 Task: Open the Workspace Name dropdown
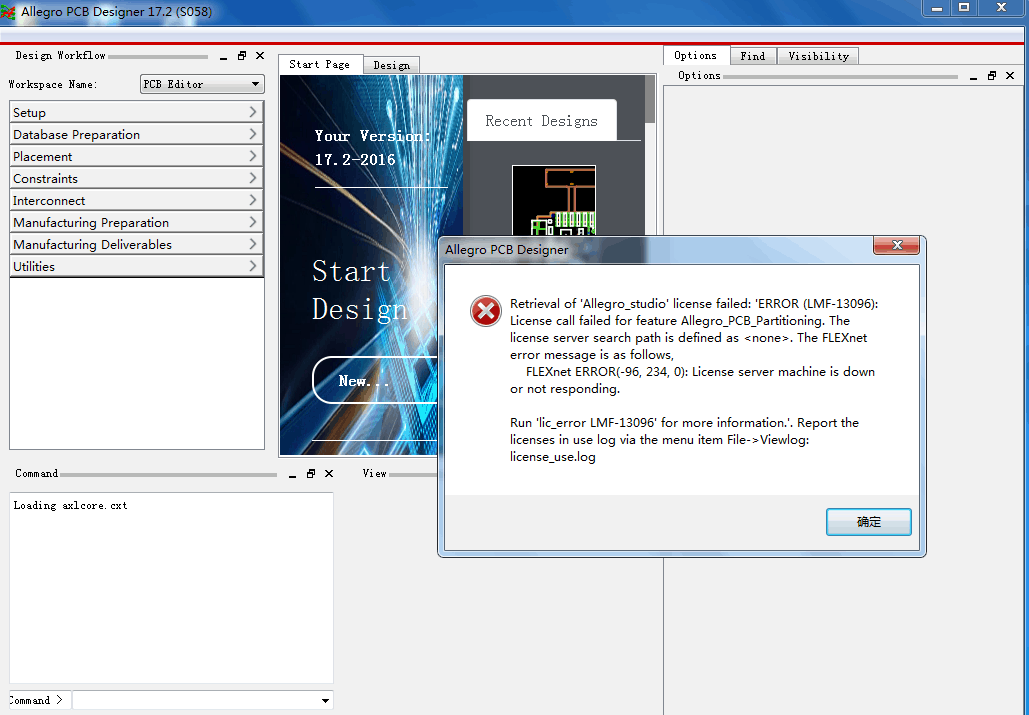(x=202, y=84)
